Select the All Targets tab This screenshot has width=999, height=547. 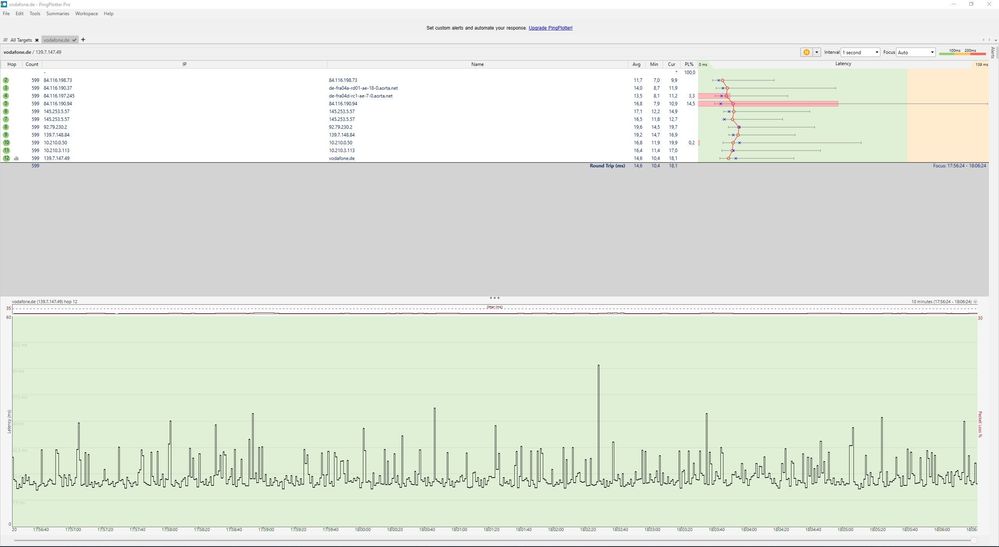point(20,40)
